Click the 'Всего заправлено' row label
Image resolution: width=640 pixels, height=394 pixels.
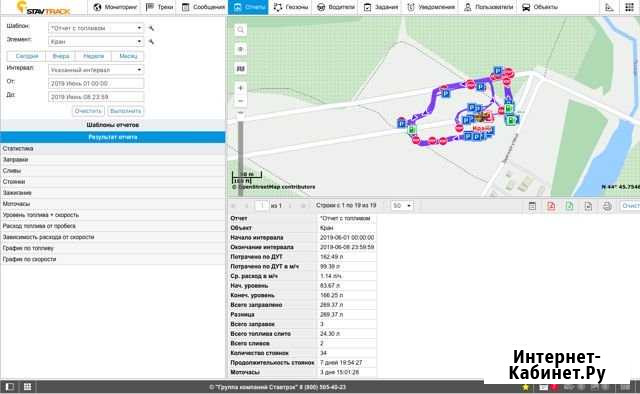[256, 305]
